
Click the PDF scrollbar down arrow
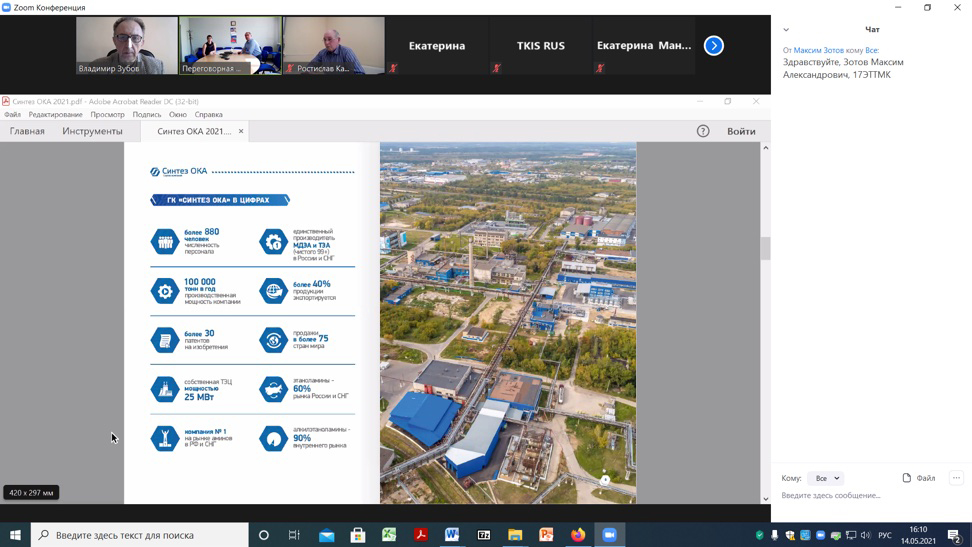pyautogui.click(x=766, y=499)
